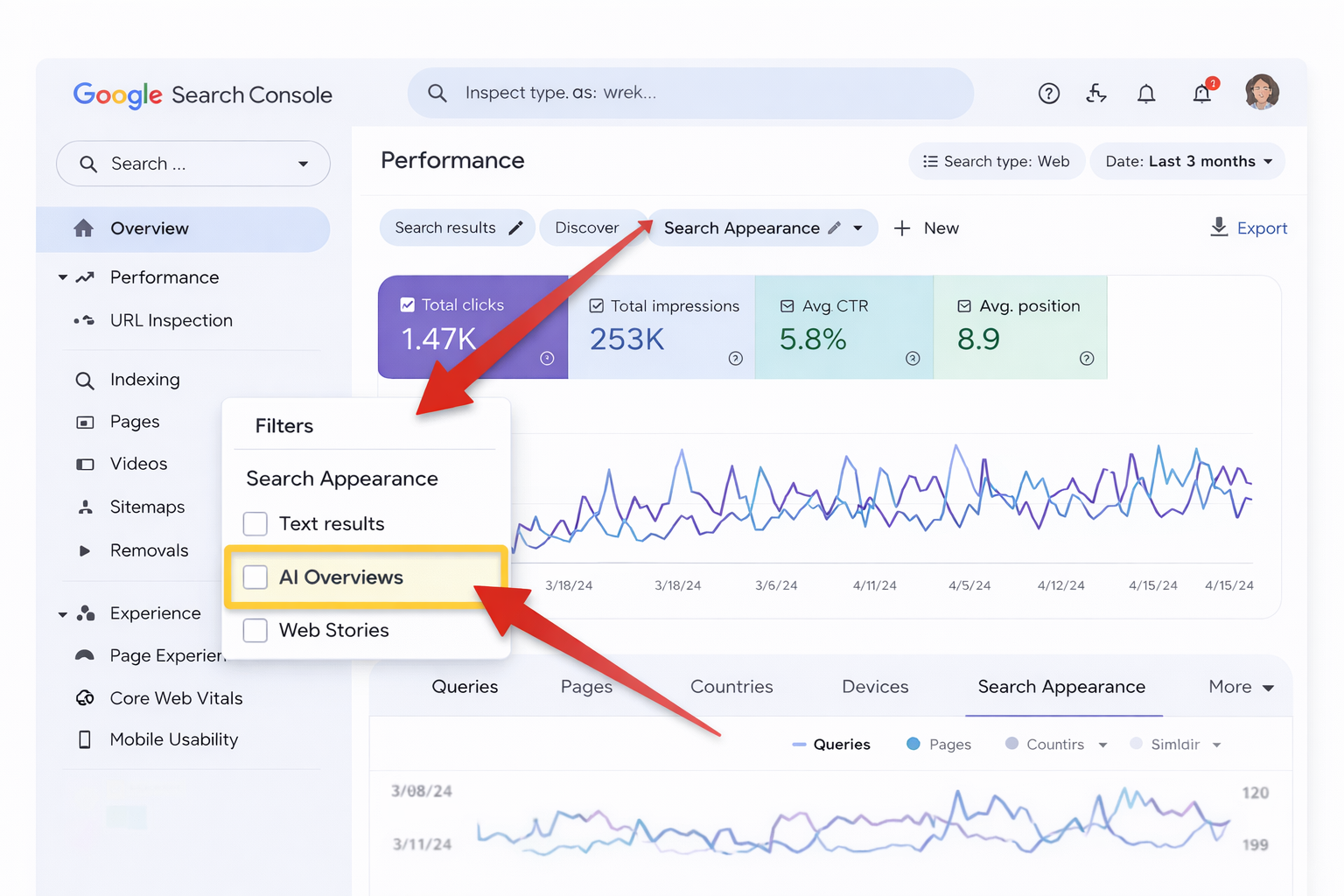Click the New filter button
1344x896 pixels.
pyautogui.click(x=927, y=228)
